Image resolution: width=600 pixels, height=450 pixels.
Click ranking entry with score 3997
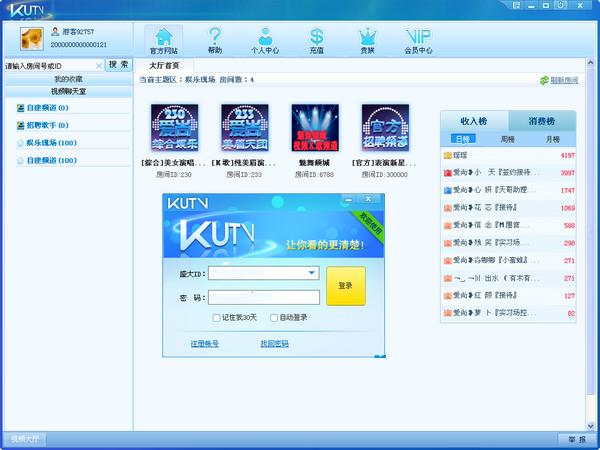(509, 173)
